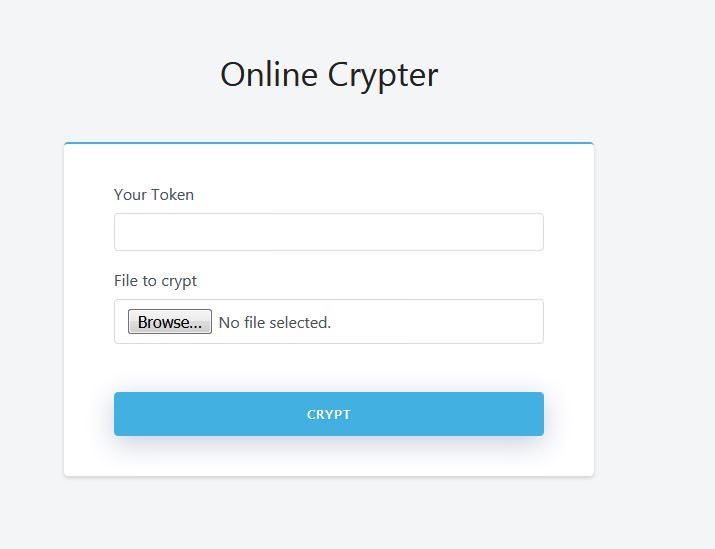Start encryption with the CRYPT button
Image resolution: width=715 pixels, height=549 pixels.
(x=328, y=414)
